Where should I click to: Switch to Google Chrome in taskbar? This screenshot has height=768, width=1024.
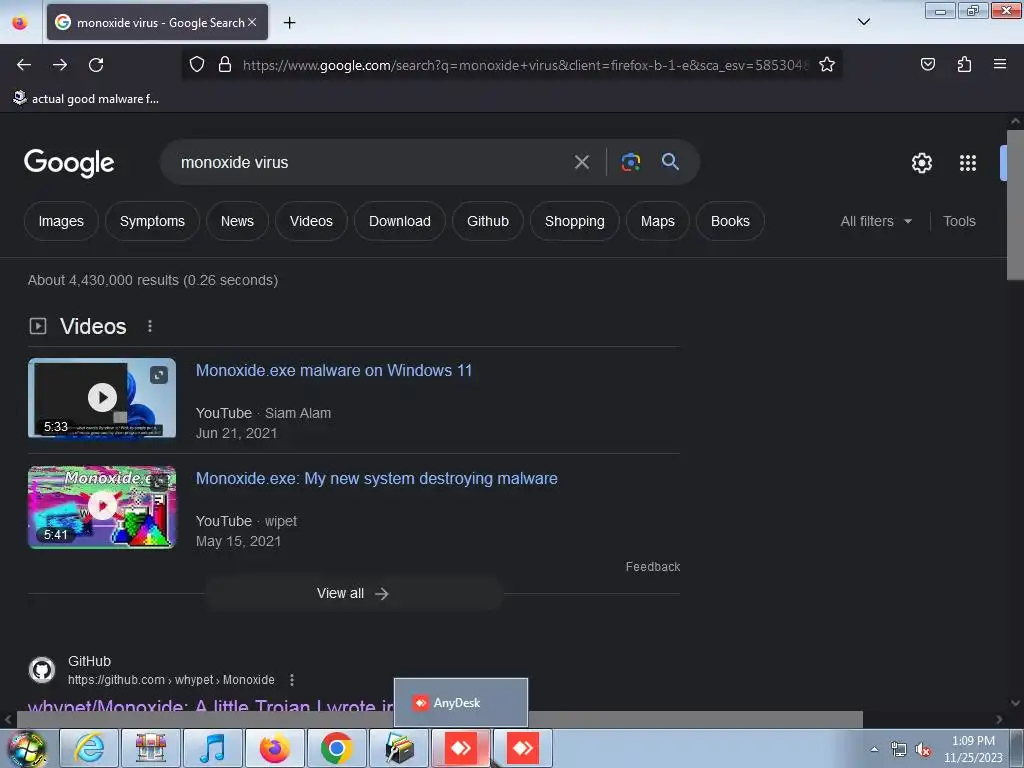pos(336,748)
